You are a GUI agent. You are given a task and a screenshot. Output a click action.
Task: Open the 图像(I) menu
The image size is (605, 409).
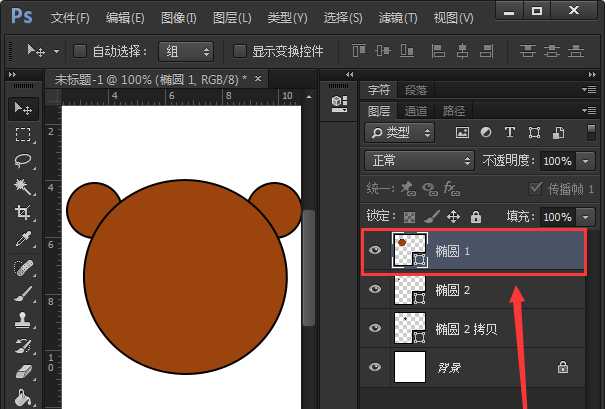pyautogui.click(x=178, y=18)
